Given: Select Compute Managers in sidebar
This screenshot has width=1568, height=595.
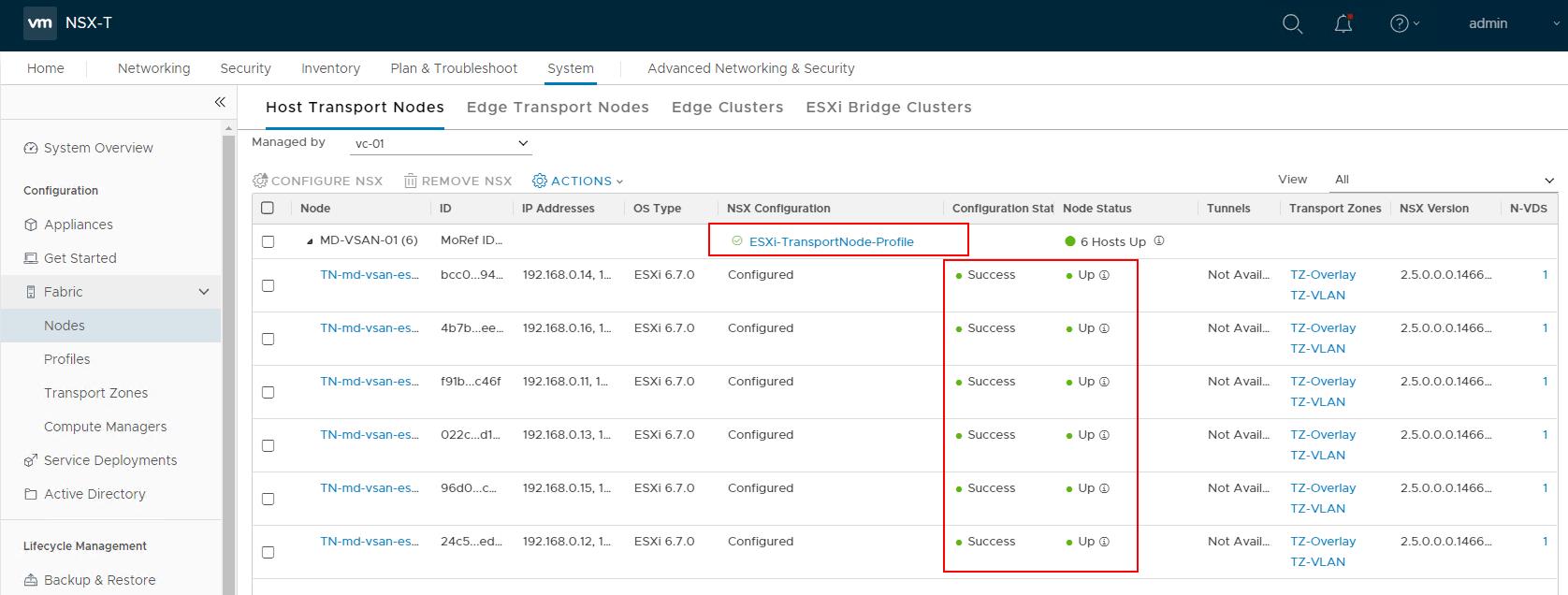Looking at the screenshot, I should coord(106,427).
